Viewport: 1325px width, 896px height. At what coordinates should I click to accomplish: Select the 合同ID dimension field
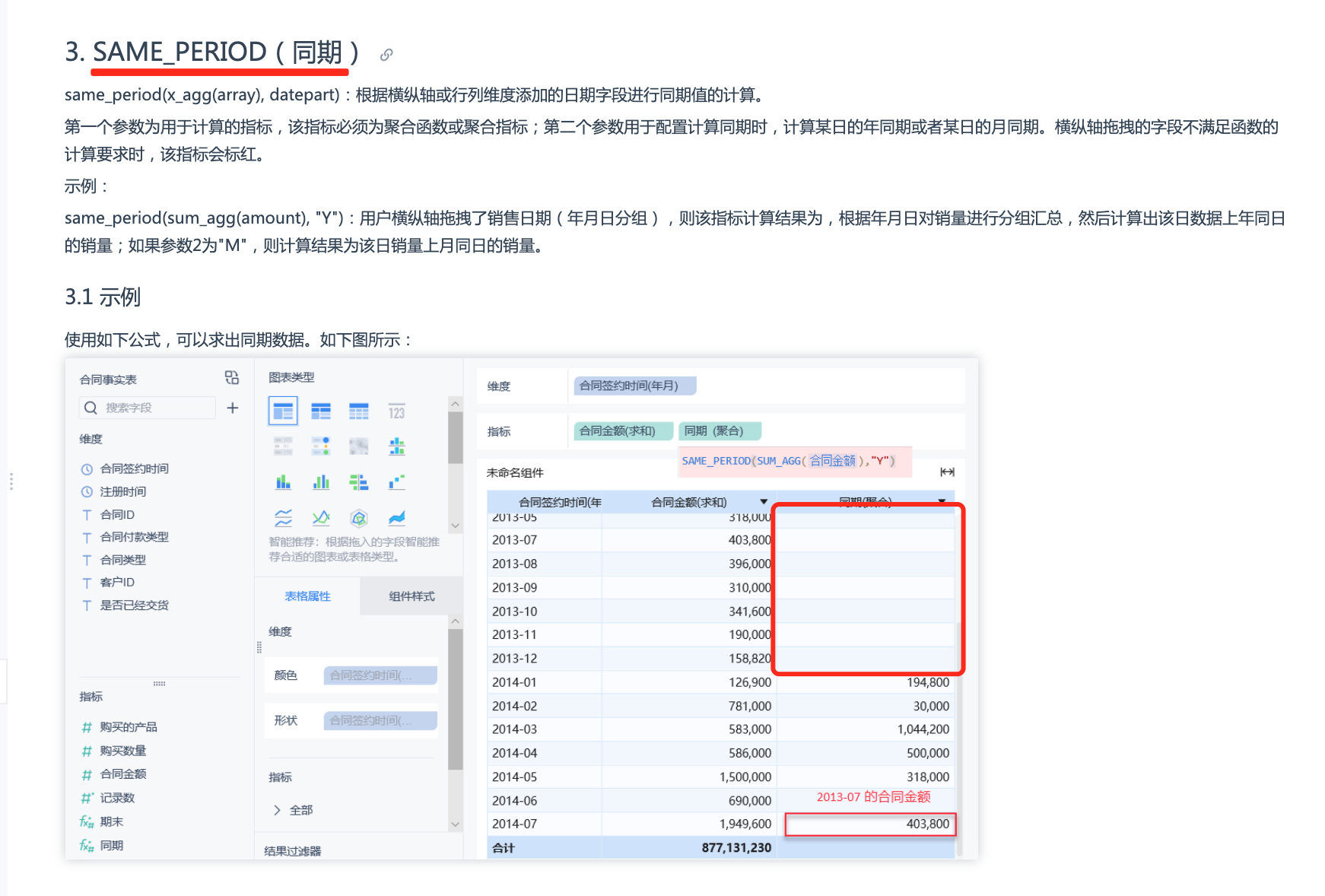tap(117, 515)
